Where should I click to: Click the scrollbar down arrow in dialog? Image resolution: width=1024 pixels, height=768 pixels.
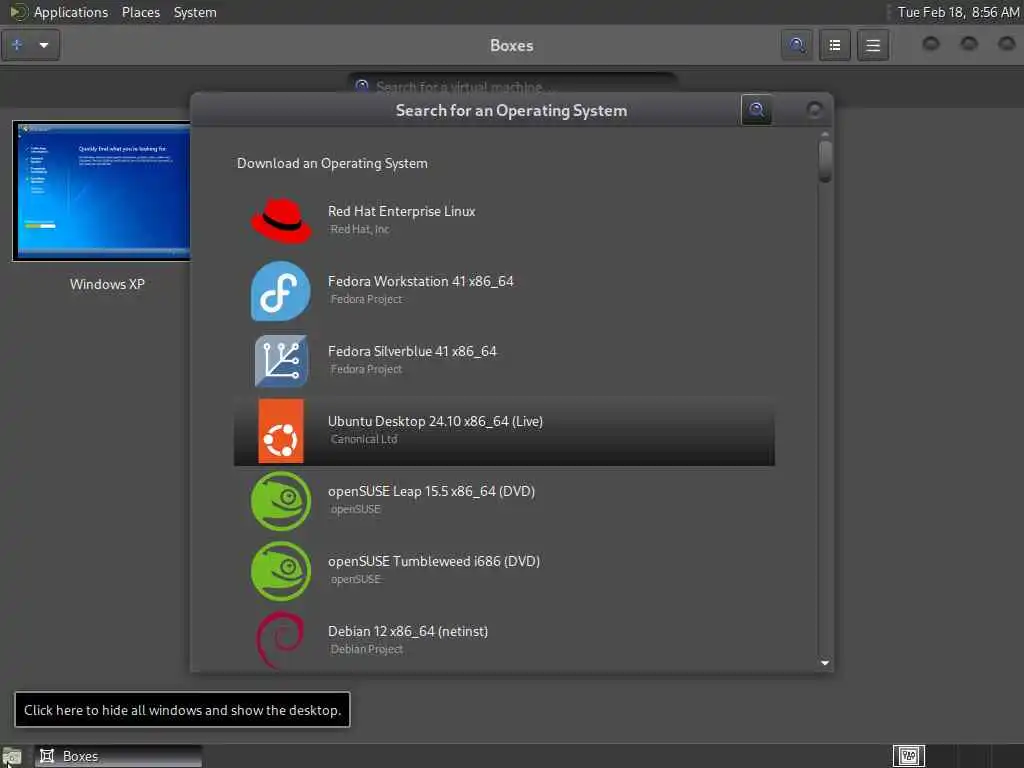(825, 663)
